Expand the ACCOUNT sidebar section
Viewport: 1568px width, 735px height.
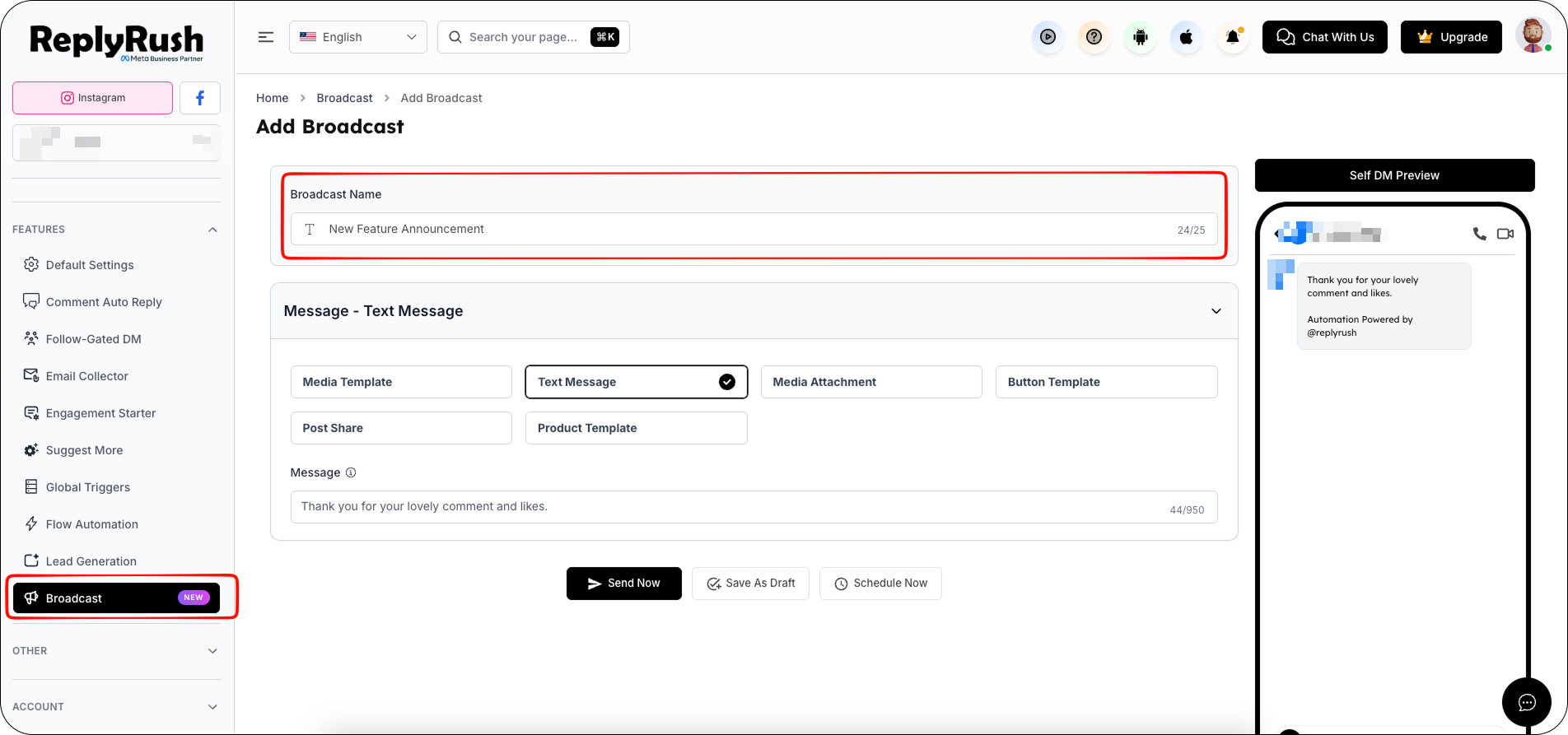click(x=213, y=707)
